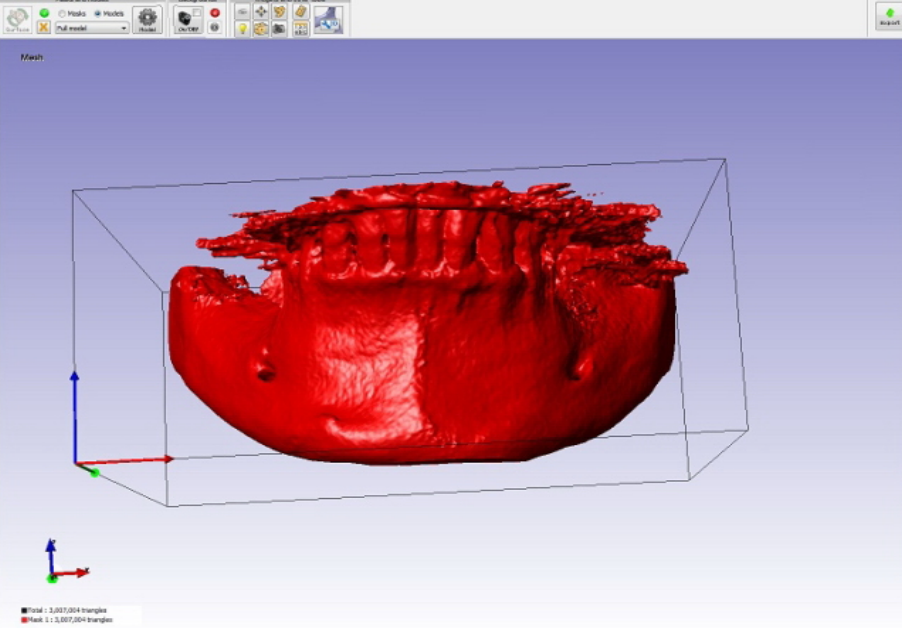The image size is (902, 628).
Task: Click the grey info icon below red circle
Action: (x=215, y=27)
